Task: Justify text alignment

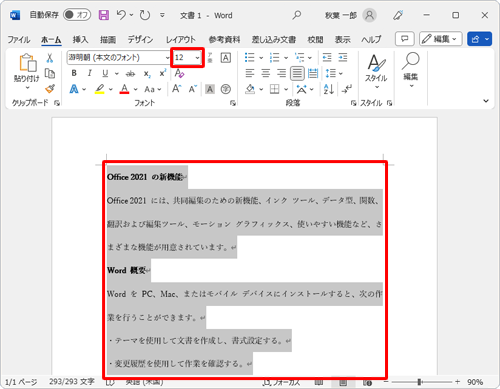Action: pyautogui.click(x=297, y=73)
